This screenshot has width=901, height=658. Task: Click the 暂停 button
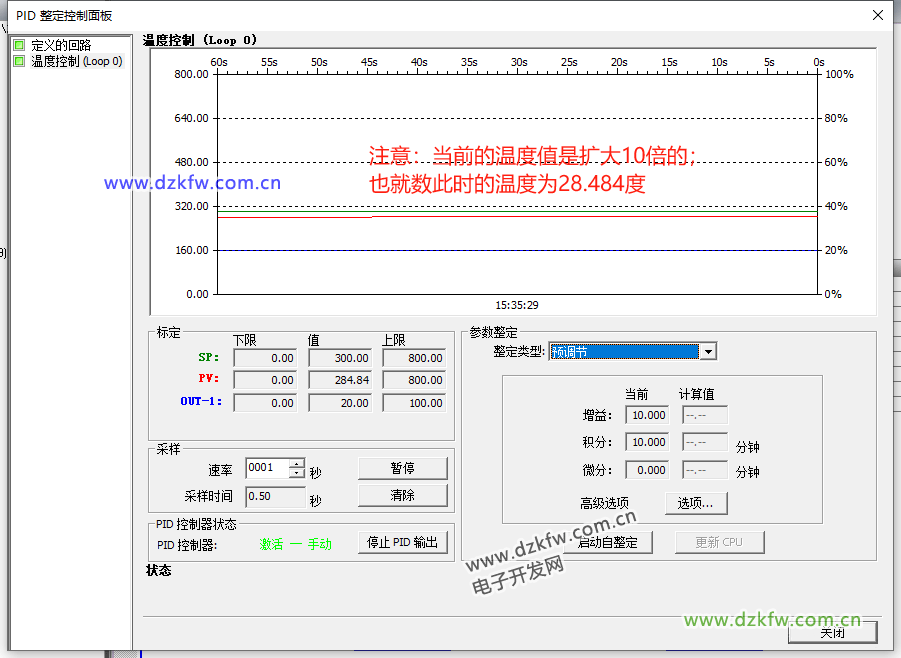tap(402, 468)
